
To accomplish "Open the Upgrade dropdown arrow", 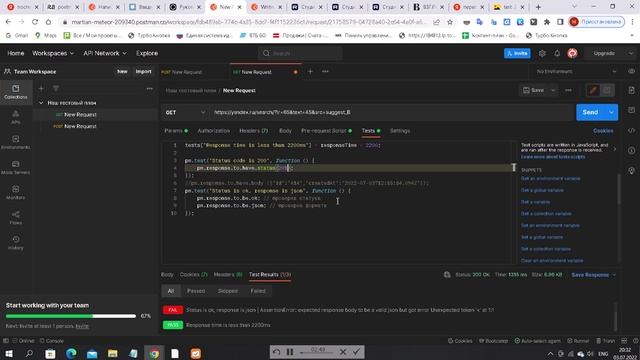I will (x=631, y=53).
